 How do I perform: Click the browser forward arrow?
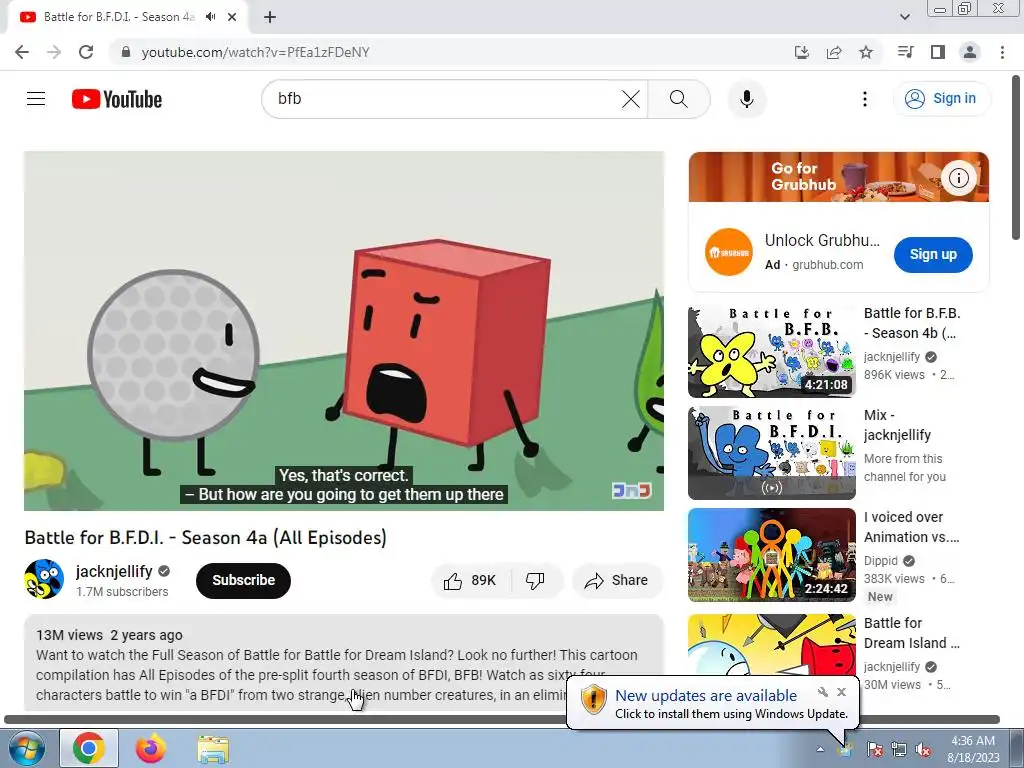tap(54, 52)
